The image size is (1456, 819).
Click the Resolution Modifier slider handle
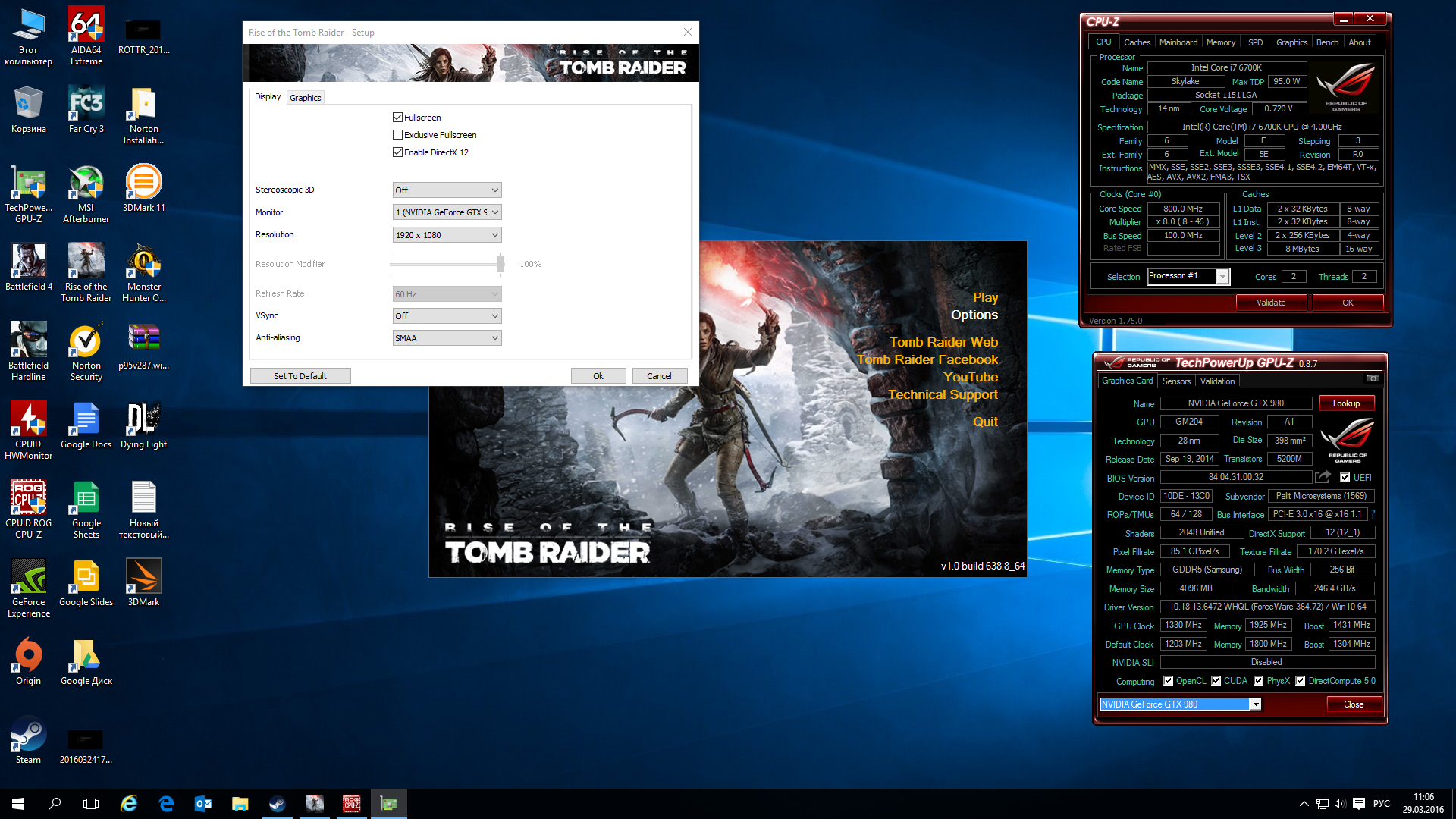(x=500, y=264)
